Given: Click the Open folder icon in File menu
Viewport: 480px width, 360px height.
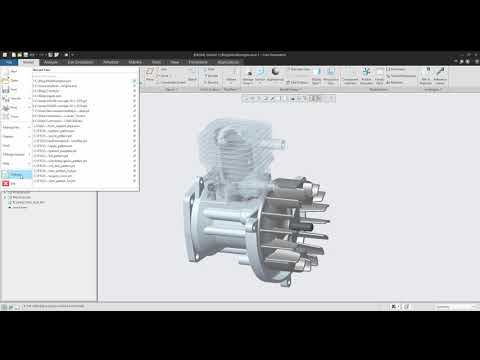Looking at the screenshot, I should point(6,80).
